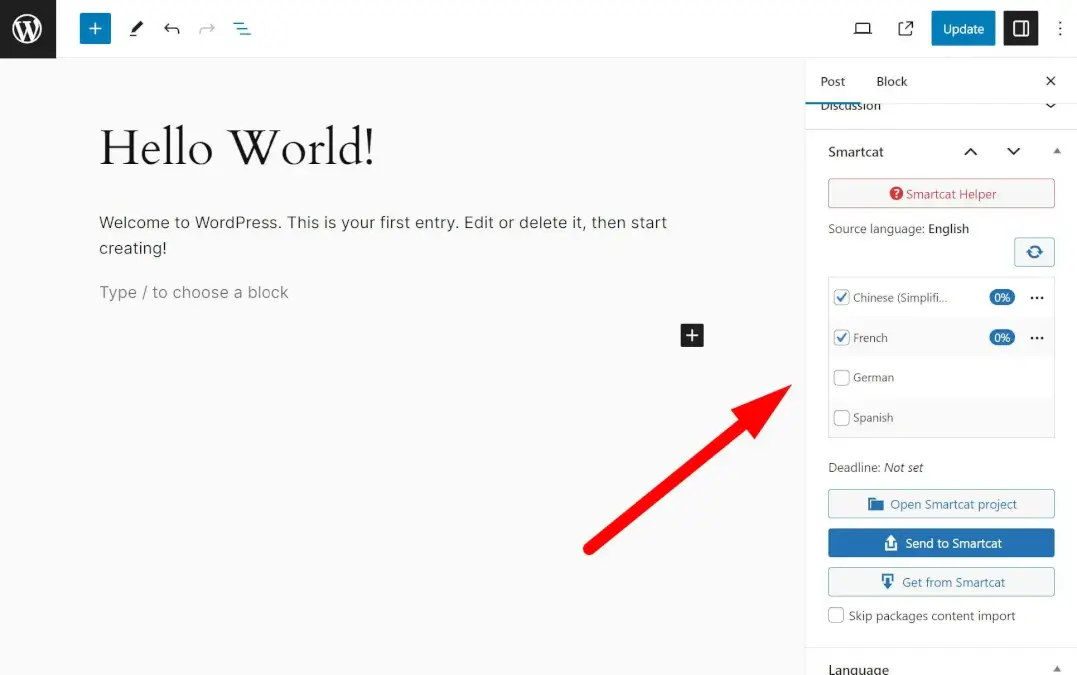
Task: Move the Smartcat panel down
Action: [1013, 152]
